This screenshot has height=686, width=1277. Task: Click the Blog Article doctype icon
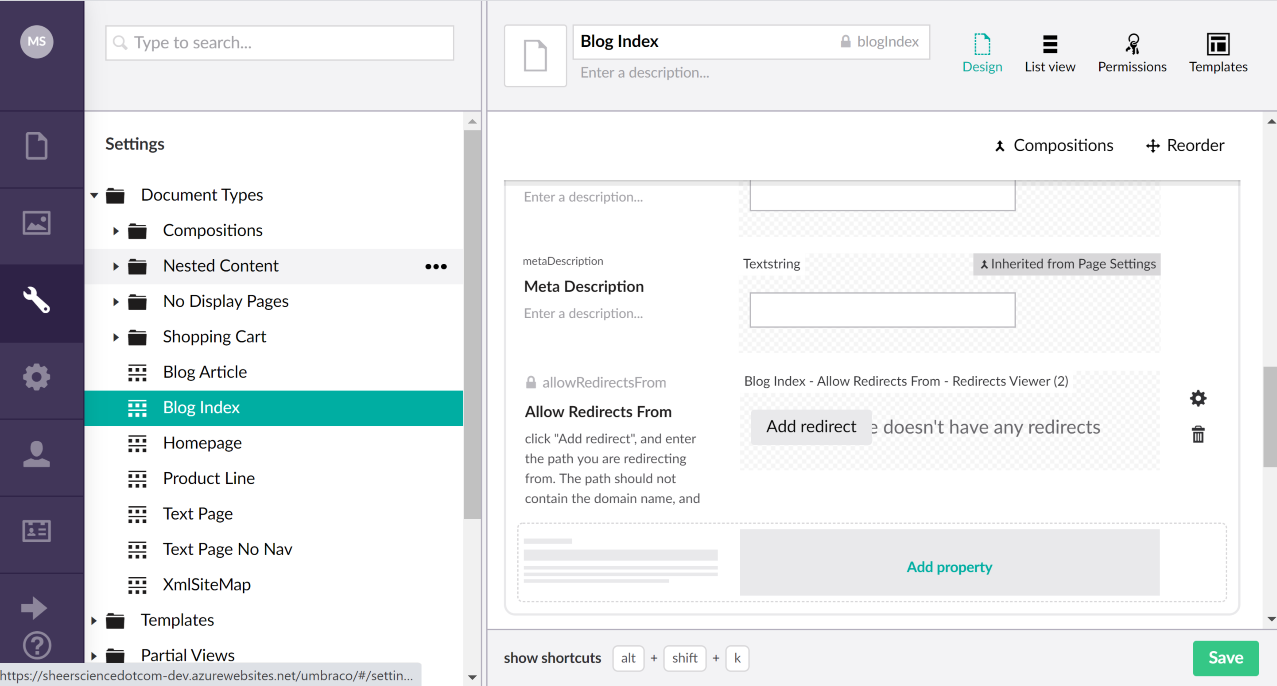(x=137, y=372)
